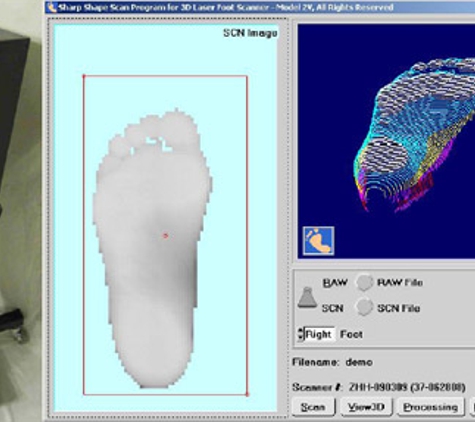The image size is (475, 422).
Task: Click the Filename demo text
Action: 332,362
